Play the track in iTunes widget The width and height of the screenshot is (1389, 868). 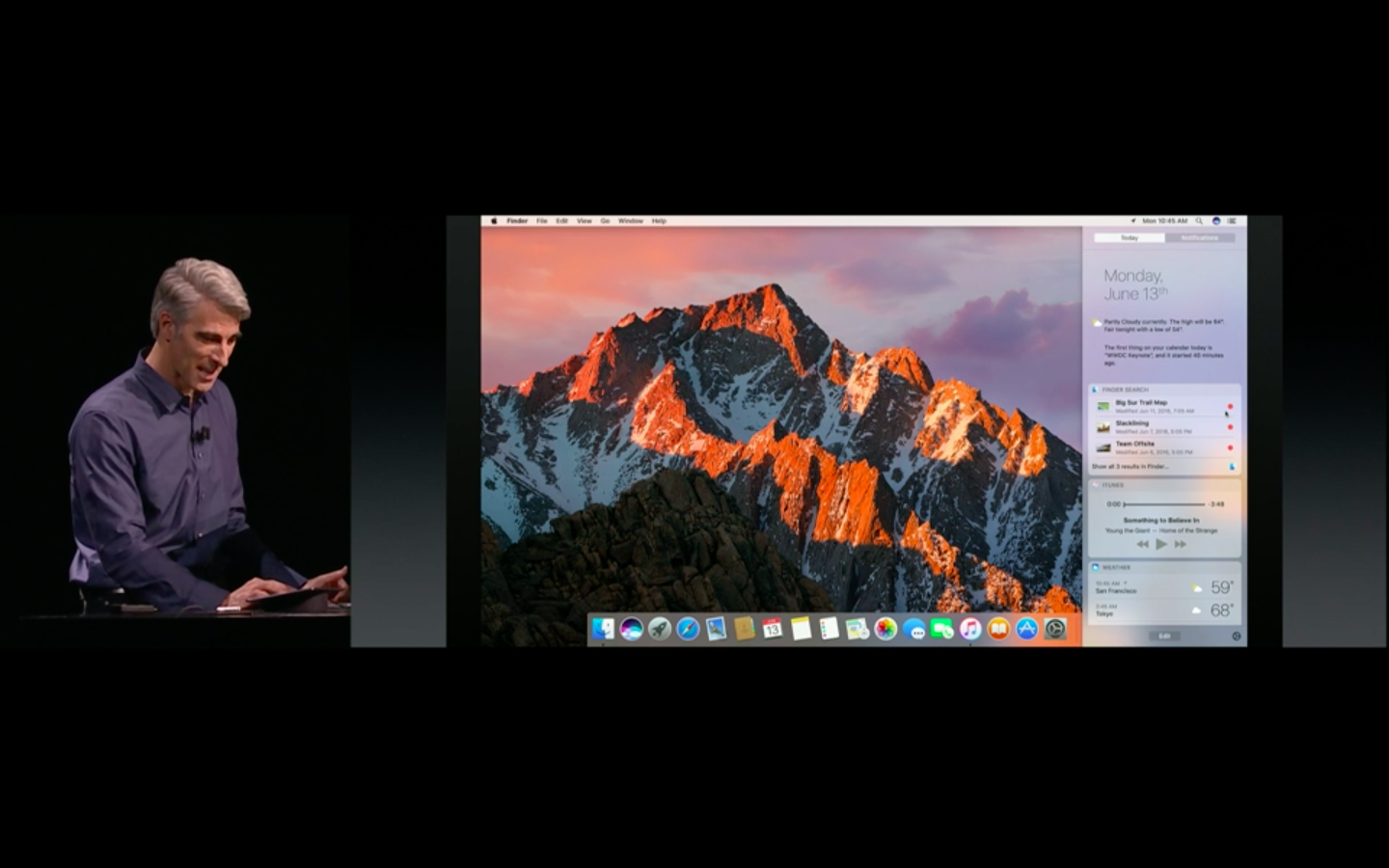[1161, 544]
